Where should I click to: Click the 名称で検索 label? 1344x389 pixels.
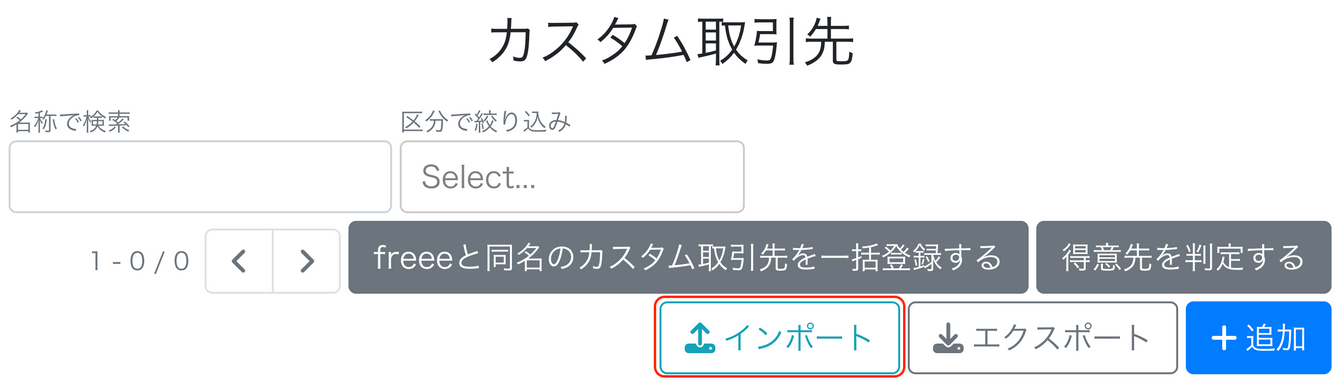(70, 122)
